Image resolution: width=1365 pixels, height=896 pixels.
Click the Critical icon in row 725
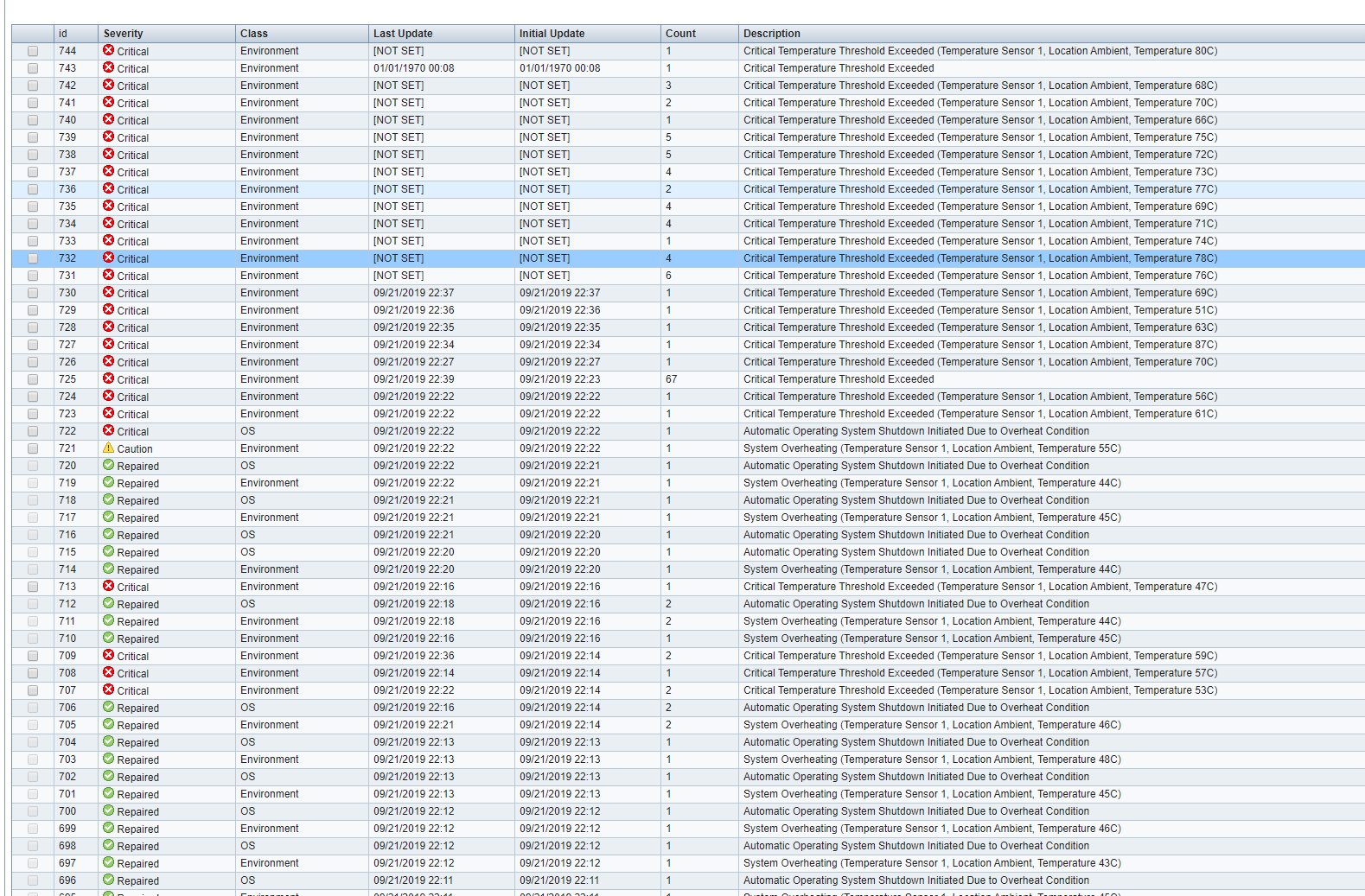pos(108,379)
